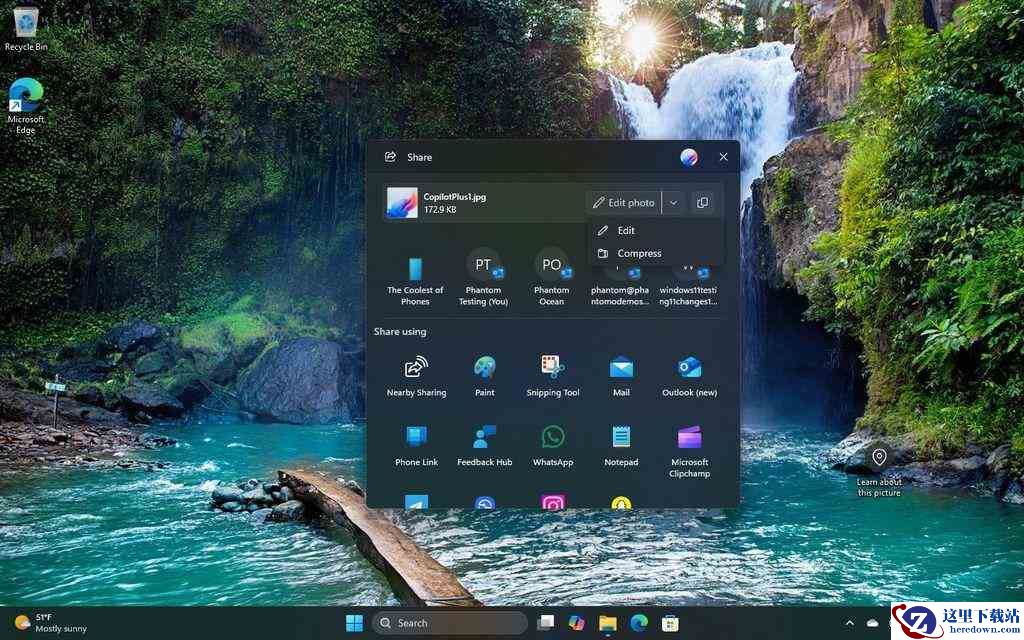Open the account avatar in the Share header
This screenshot has width=1024, height=640.
689,157
